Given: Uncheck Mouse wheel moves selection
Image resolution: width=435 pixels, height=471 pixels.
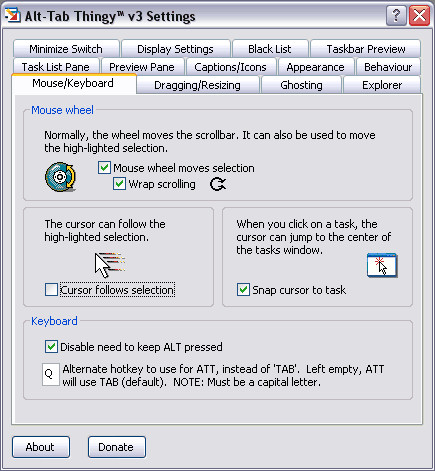Looking at the screenshot, I should [x=104, y=168].
